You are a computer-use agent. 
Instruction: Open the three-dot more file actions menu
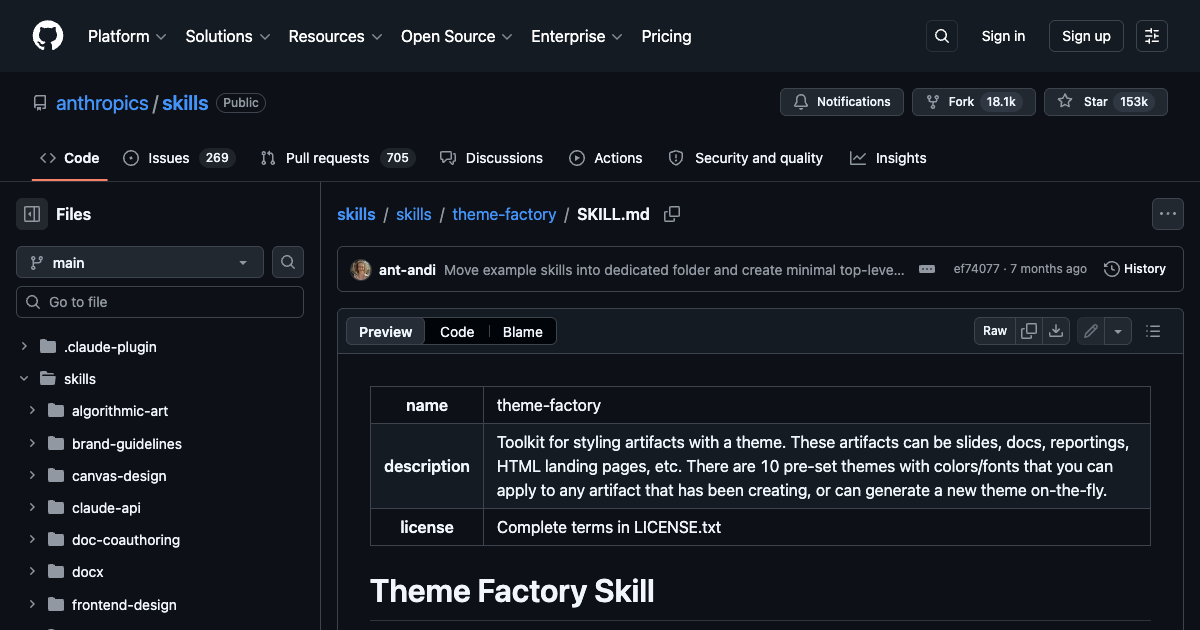click(1167, 214)
